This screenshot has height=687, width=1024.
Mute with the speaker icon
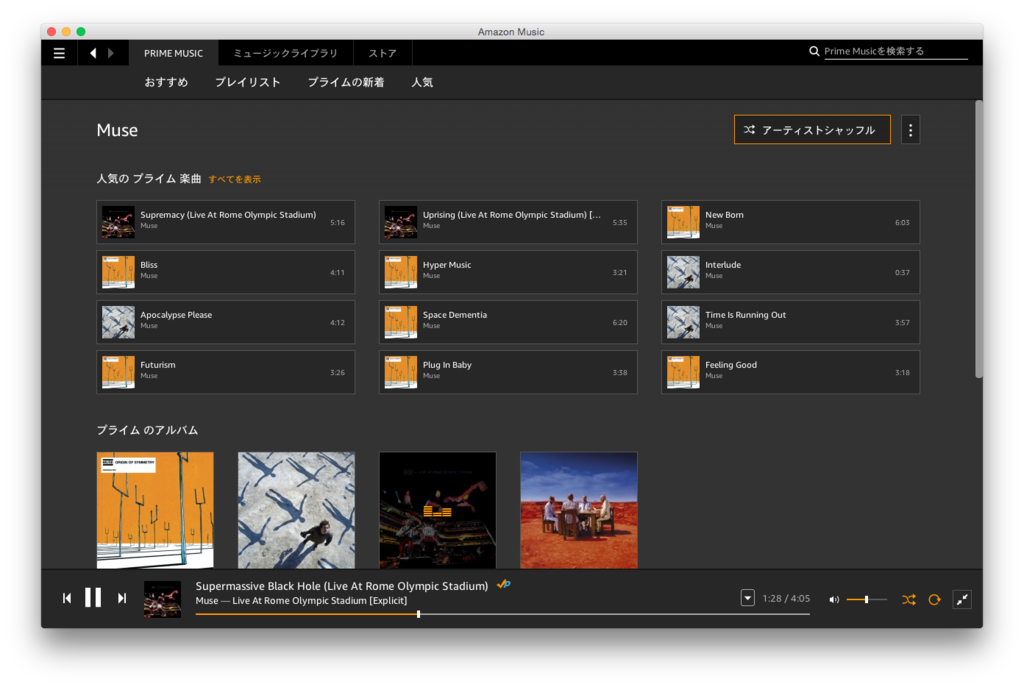tap(834, 599)
